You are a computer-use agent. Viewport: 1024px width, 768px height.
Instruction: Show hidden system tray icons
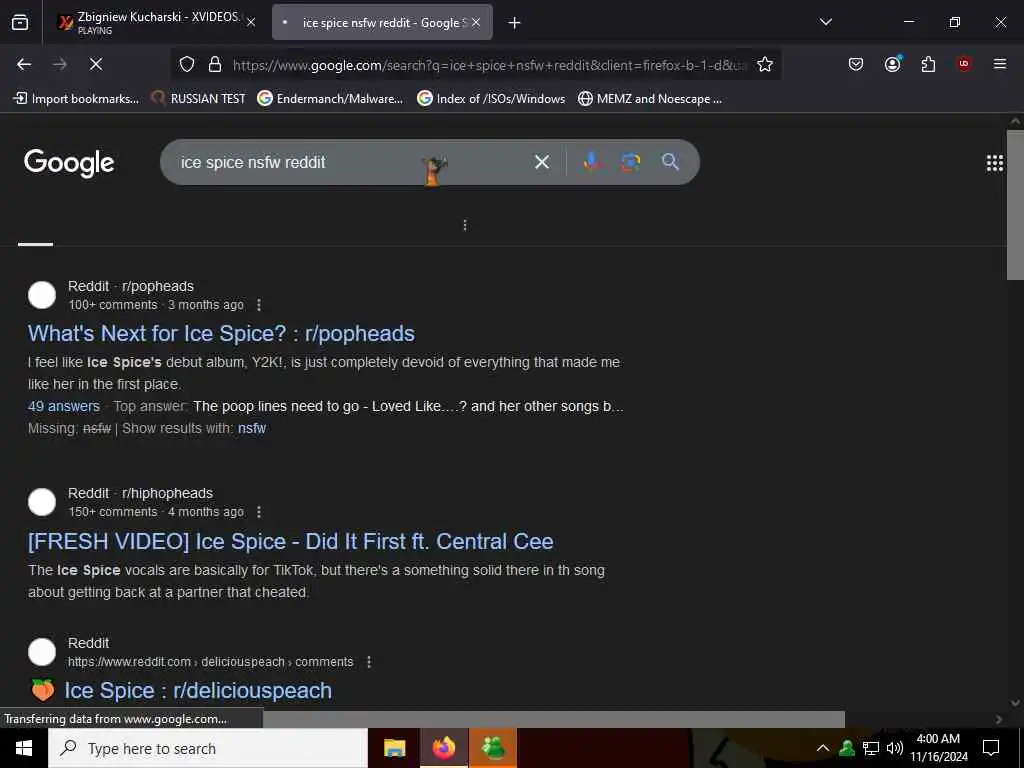point(823,748)
